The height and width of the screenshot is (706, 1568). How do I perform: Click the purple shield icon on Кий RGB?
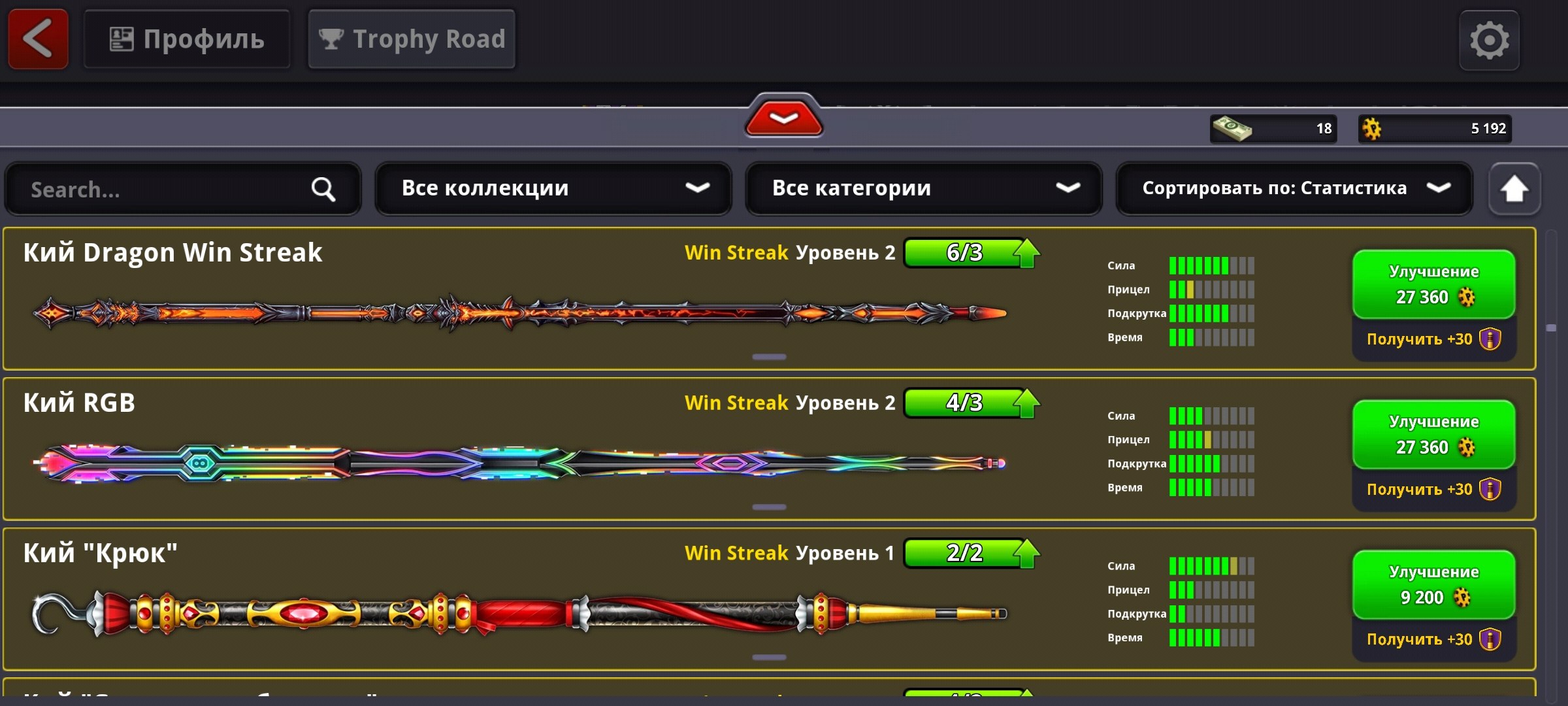click(x=1490, y=489)
